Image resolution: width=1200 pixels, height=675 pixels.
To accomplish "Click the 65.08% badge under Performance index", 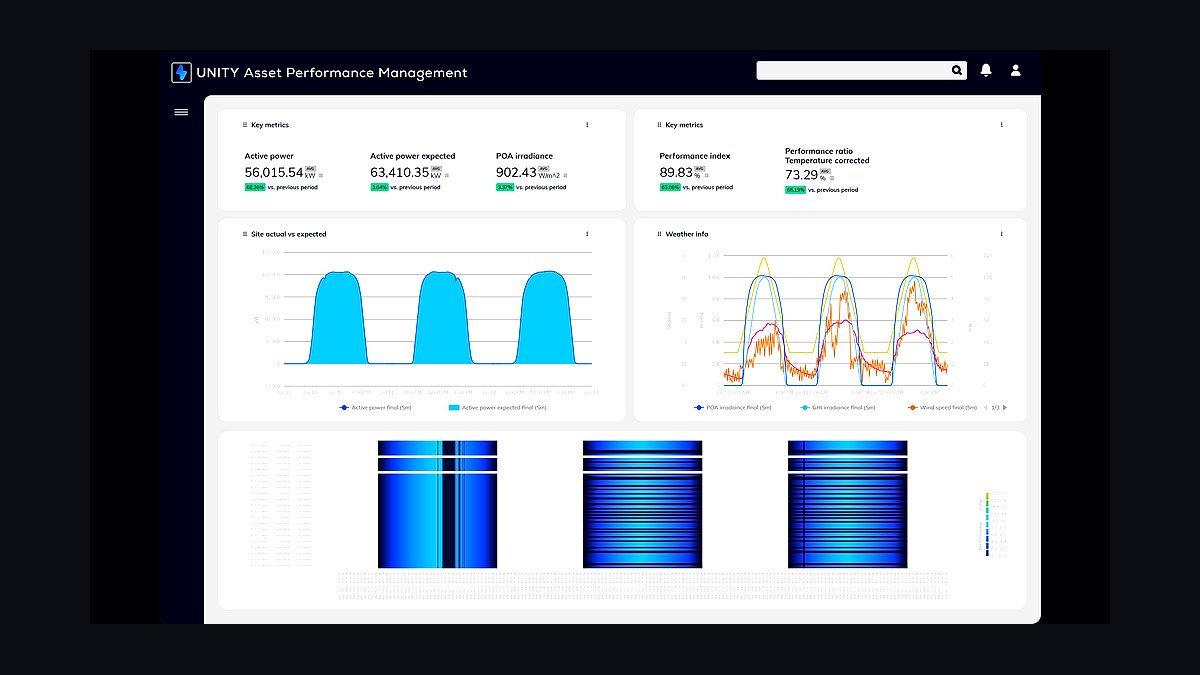I will pos(670,187).
